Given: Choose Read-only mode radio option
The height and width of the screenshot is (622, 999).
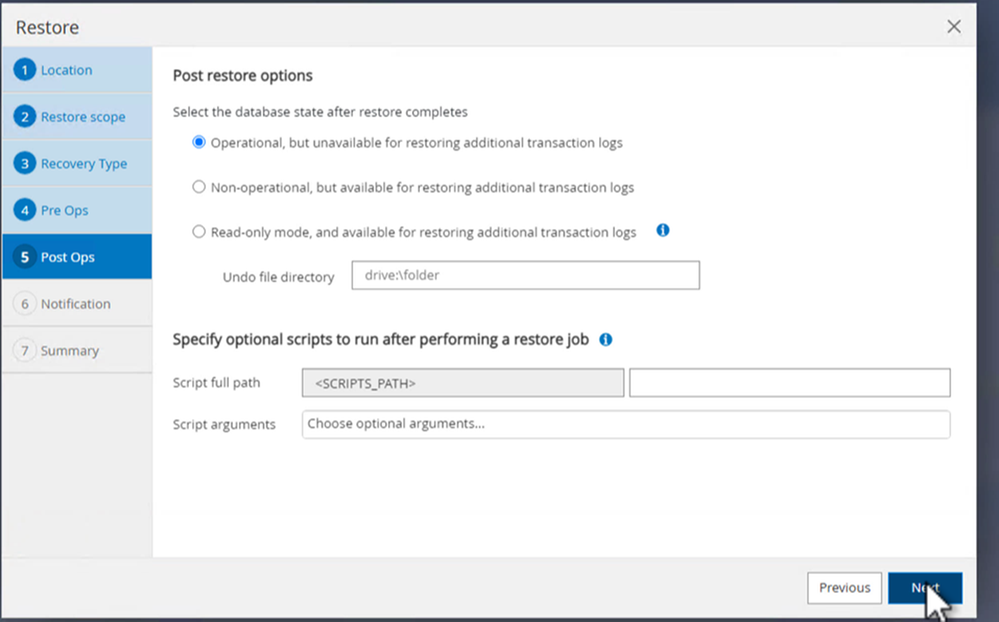Looking at the screenshot, I should 199,232.
